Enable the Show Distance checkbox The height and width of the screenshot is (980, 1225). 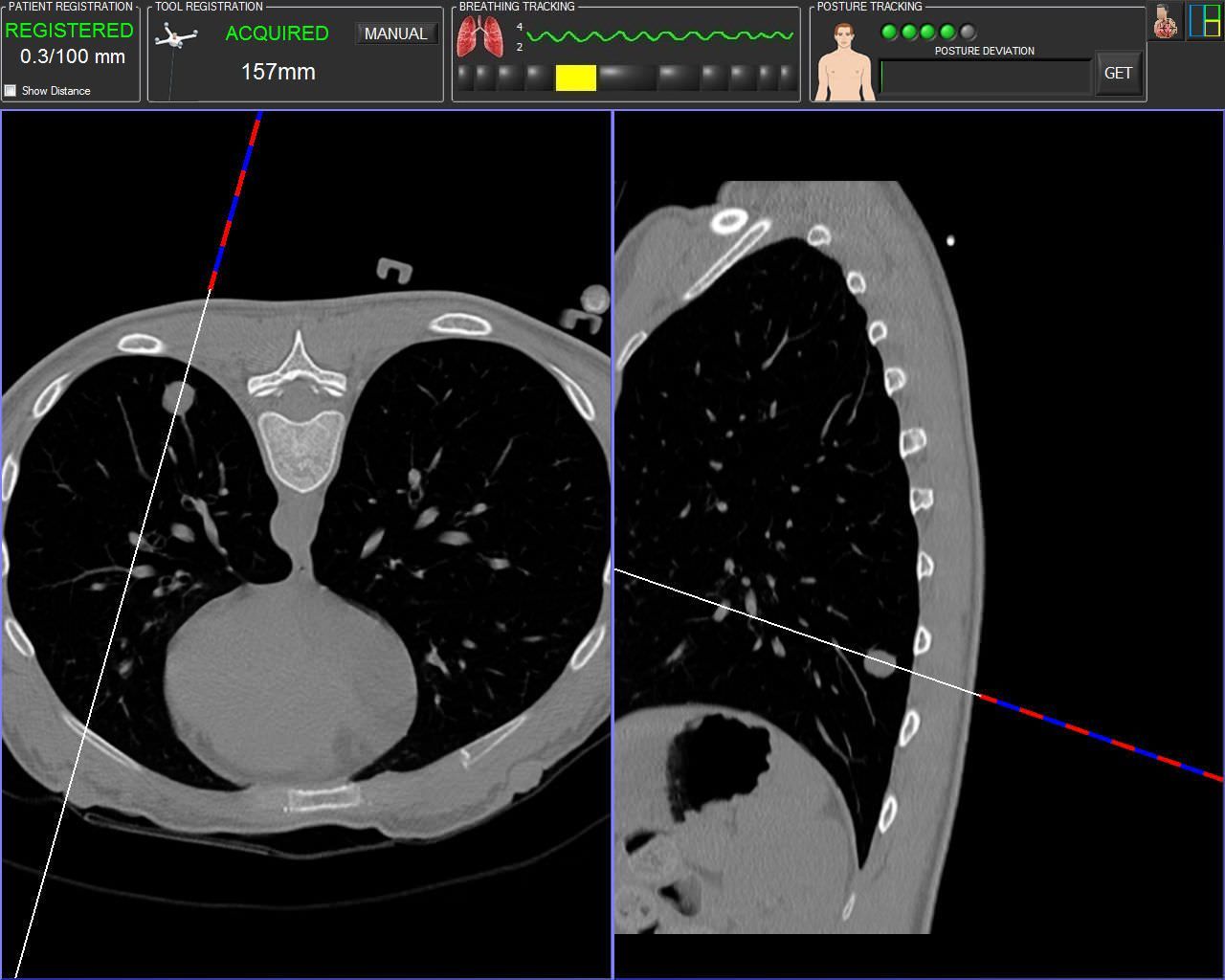click(x=11, y=91)
